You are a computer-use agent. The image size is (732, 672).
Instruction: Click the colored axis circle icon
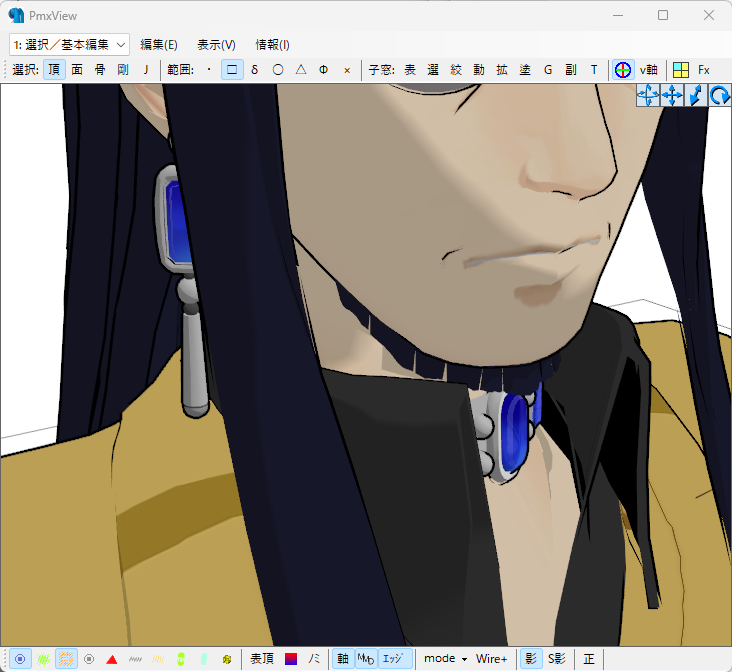622,70
